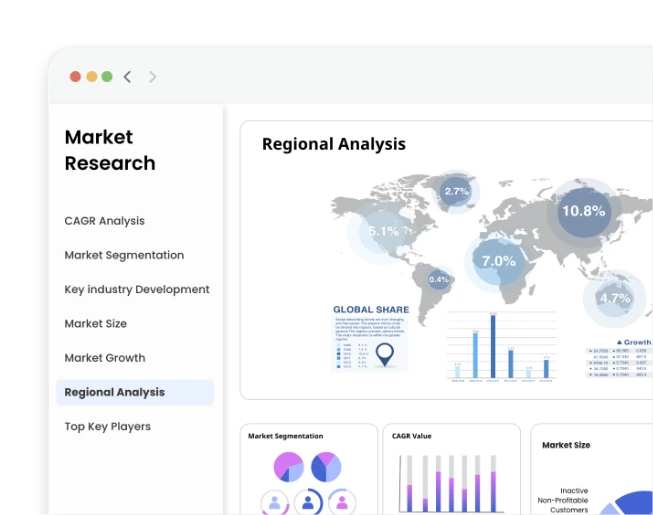This screenshot has width=653, height=515.
Task: Click the right blue pie chart
Action: pos(326,467)
